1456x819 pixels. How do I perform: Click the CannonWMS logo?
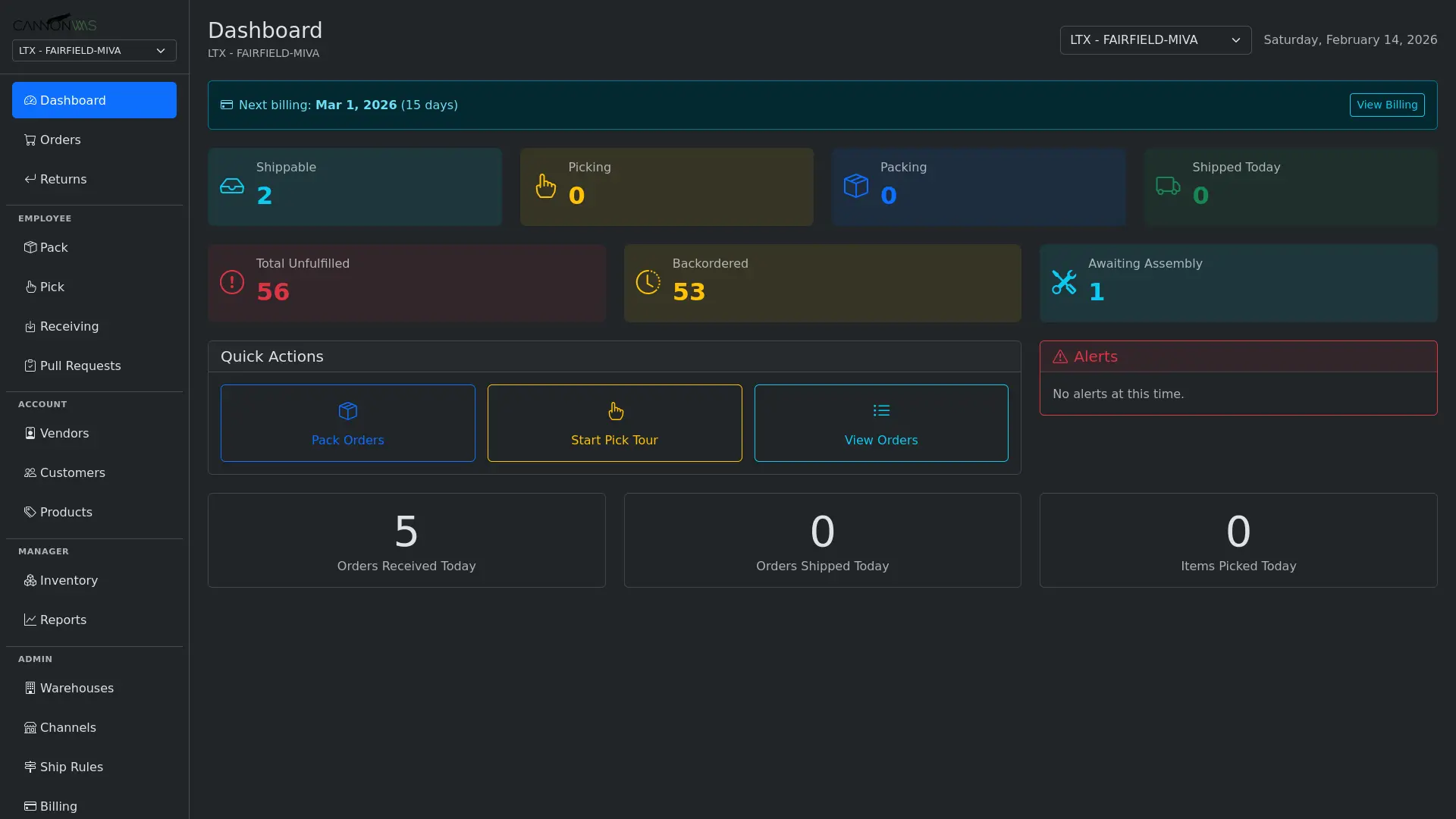pos(55,22)
